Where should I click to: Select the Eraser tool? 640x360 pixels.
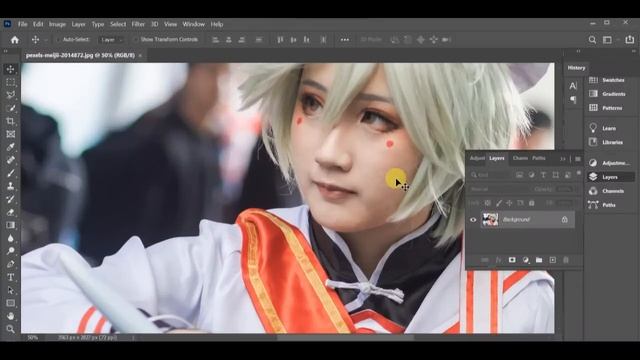11,212
